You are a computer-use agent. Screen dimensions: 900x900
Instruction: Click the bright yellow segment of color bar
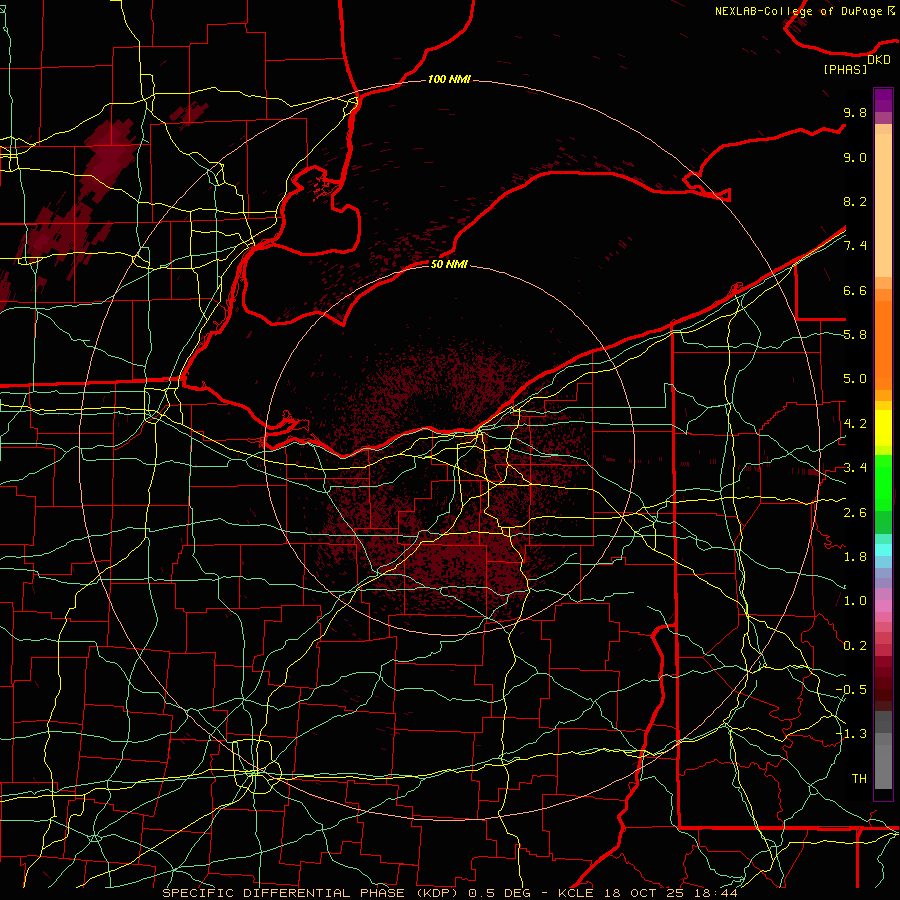883,428
